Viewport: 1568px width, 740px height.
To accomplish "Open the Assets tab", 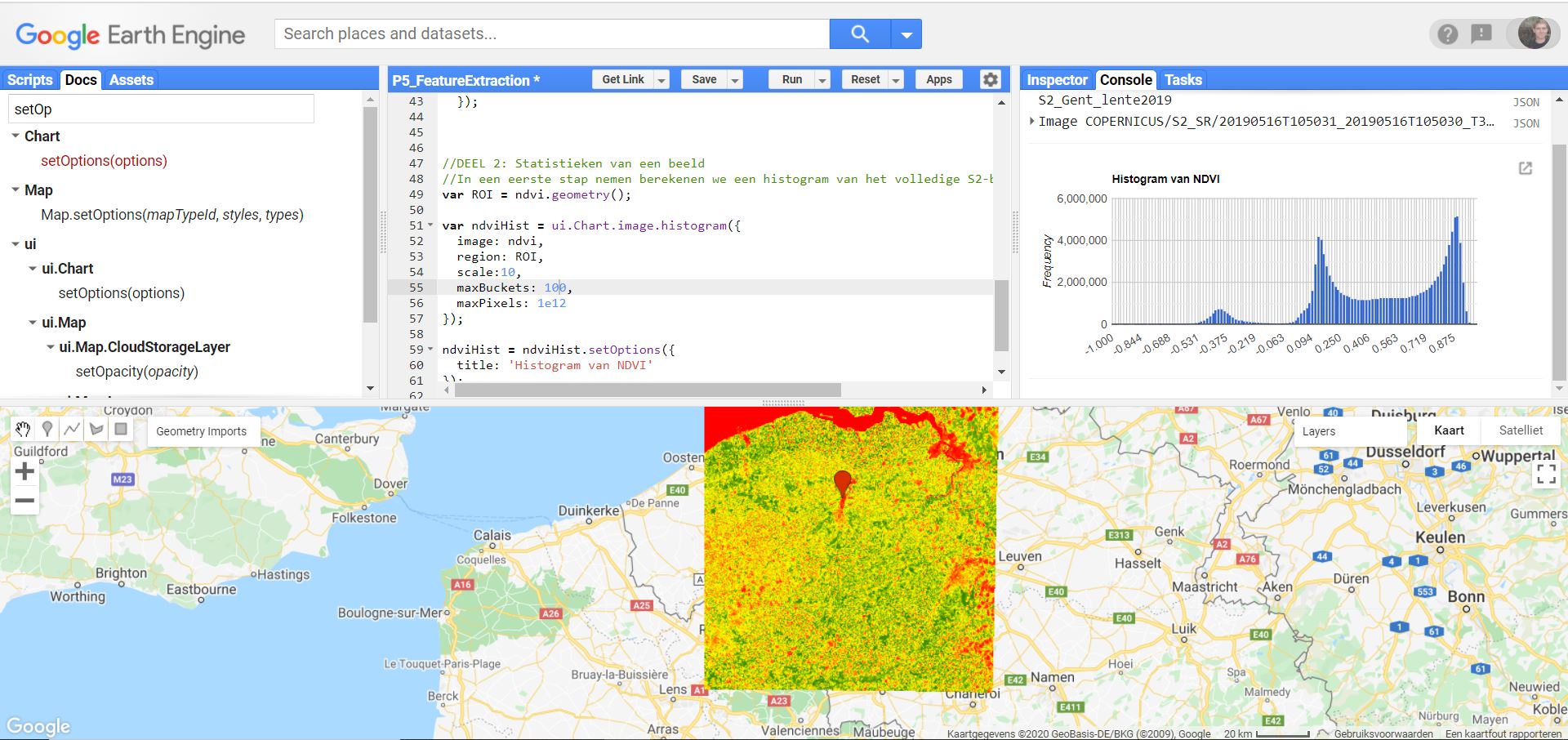I will pos(131,80).
